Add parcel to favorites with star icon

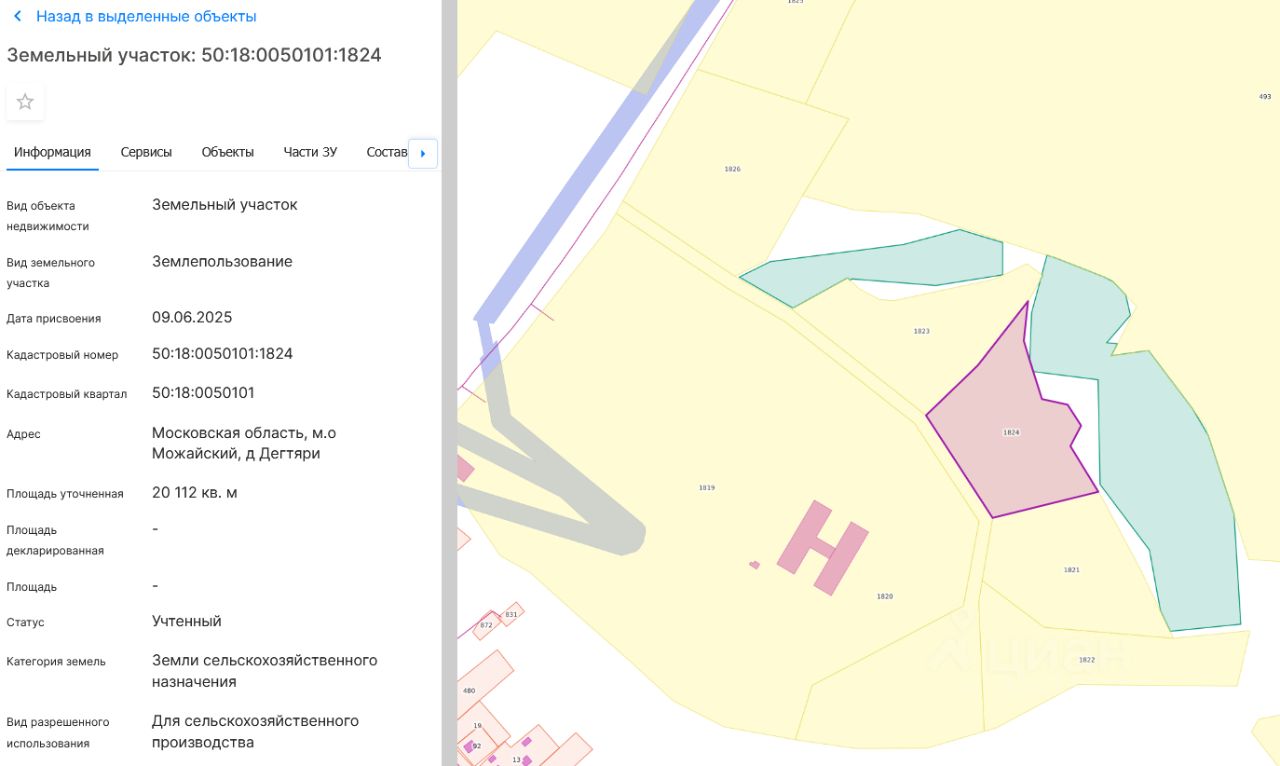(x=25, y=102)
